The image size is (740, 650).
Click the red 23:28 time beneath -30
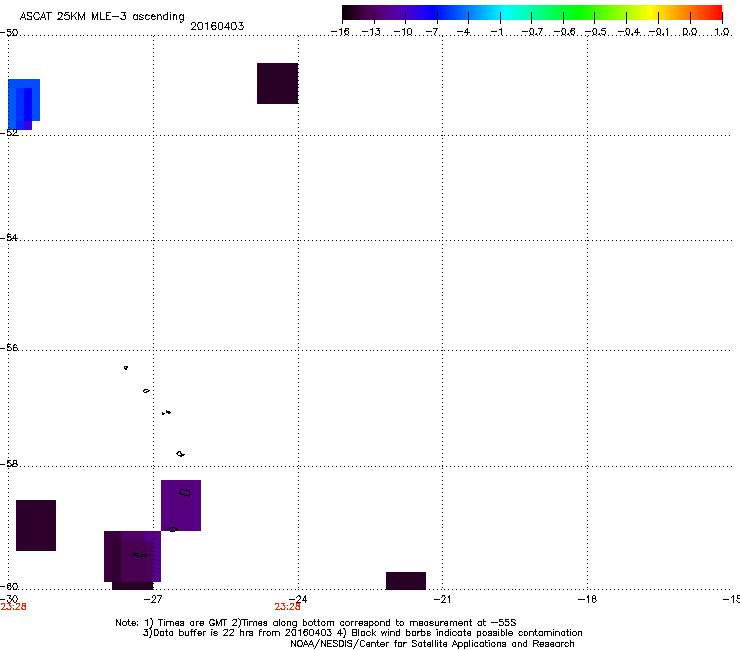click(x=13, y=607)
